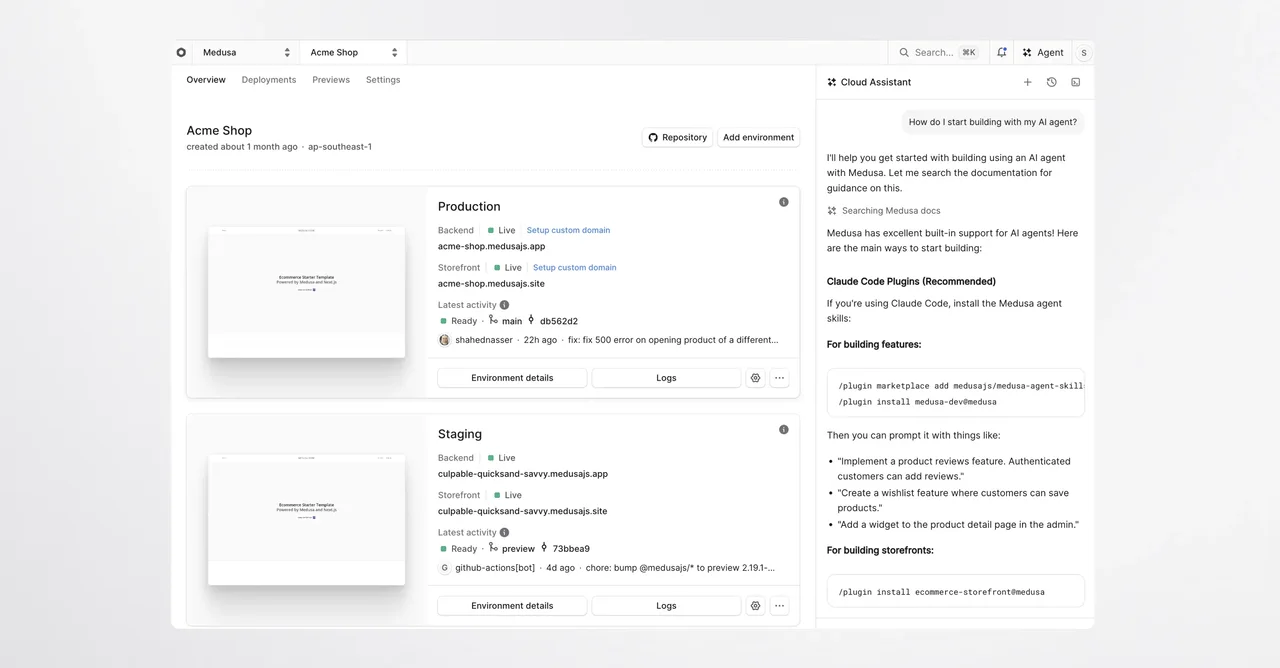The width and height of the screenshot is (1280, 668).
Task: Click the Searching Medusa docs step
Action: [884, 210]
